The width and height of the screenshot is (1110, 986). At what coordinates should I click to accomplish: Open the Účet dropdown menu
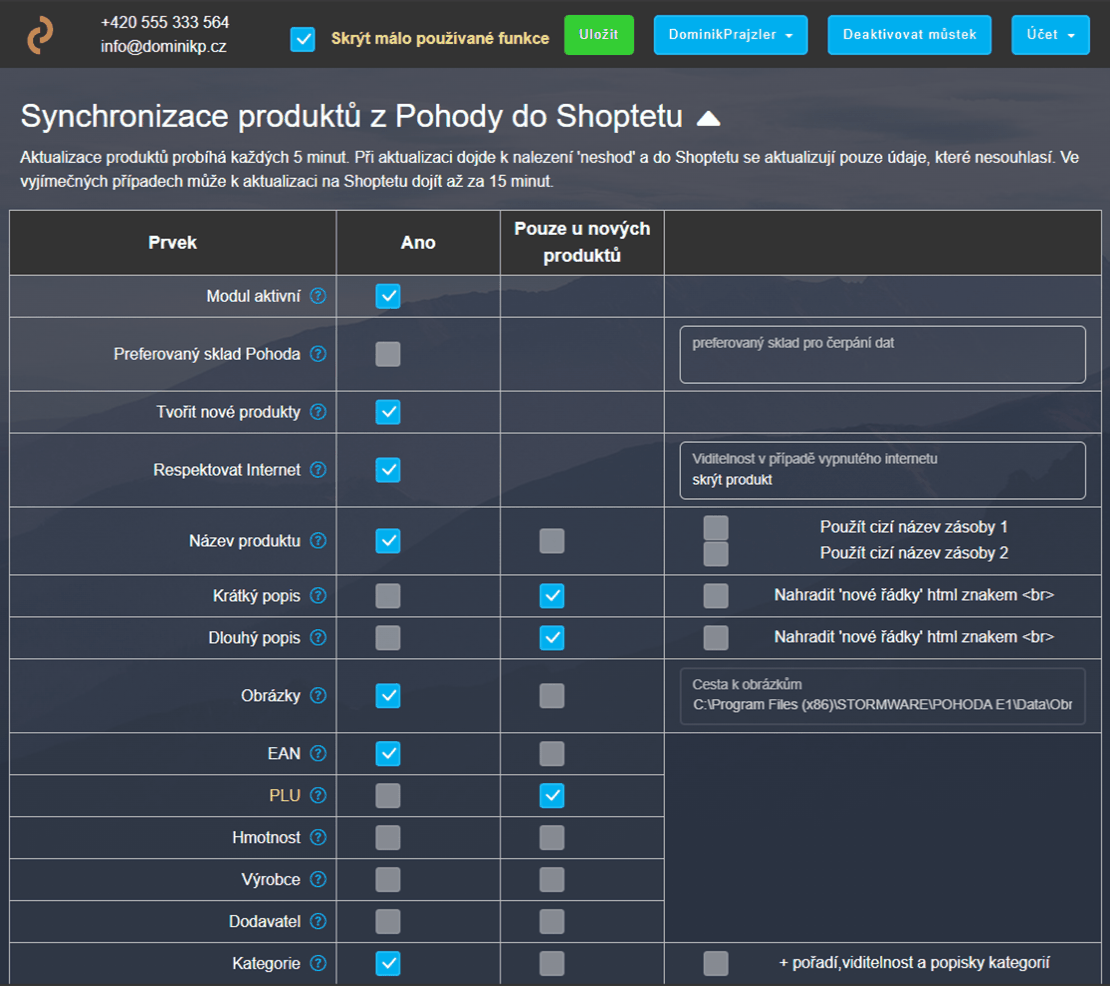1051,35
